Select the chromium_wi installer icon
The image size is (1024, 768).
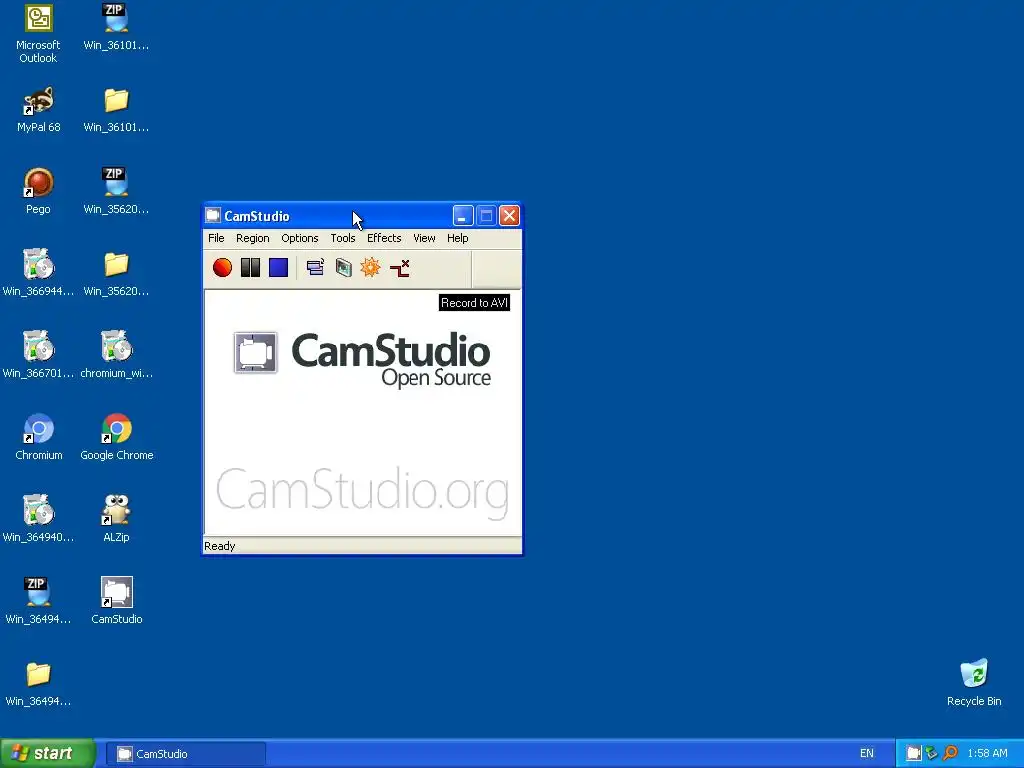(x=116, y=356)
